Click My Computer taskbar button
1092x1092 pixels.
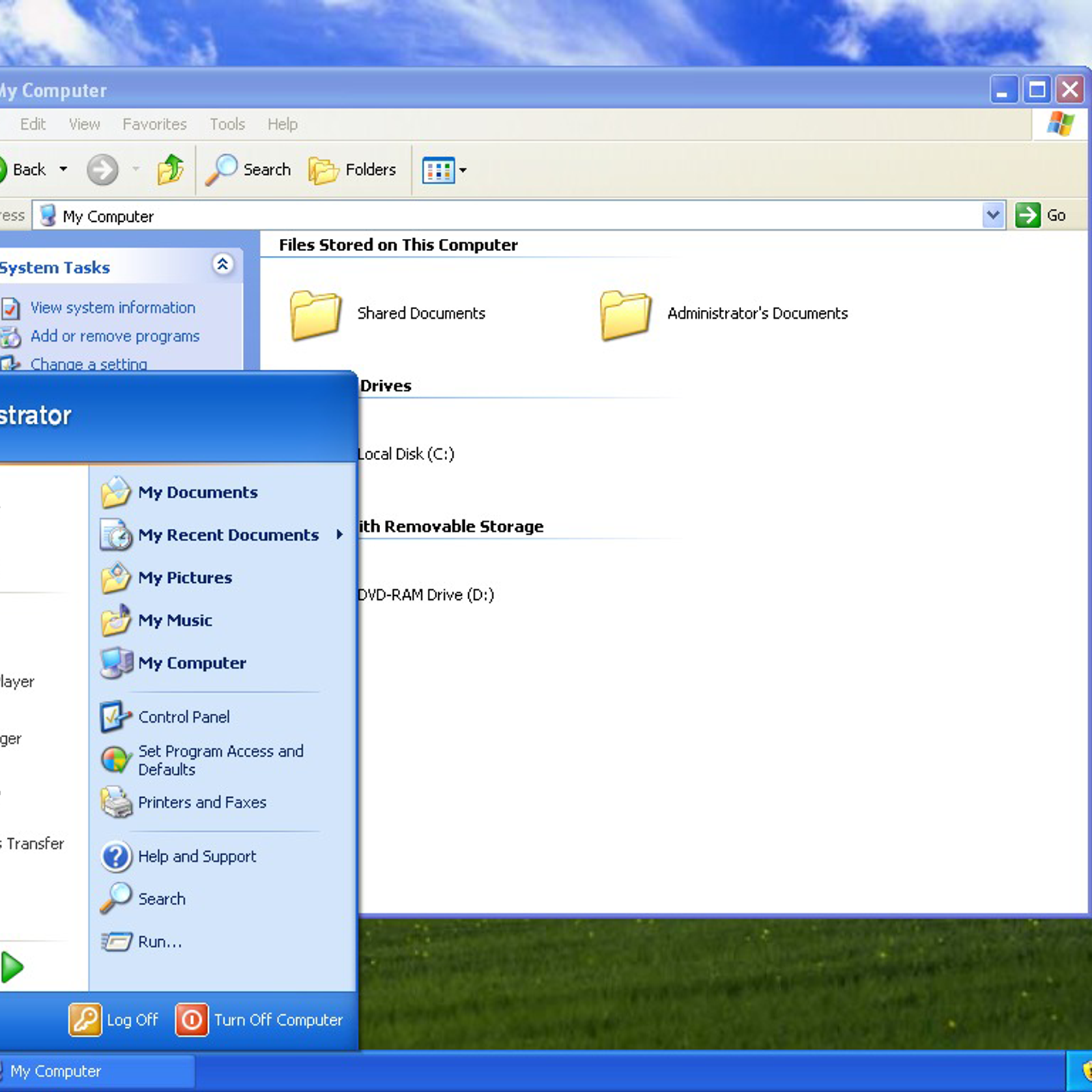(96, 1071)
